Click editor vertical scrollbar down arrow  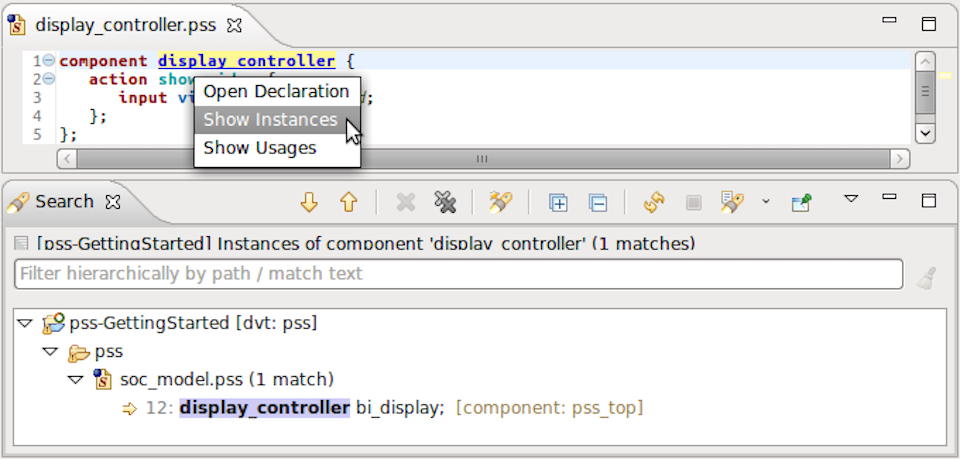(x=925, y=133)
